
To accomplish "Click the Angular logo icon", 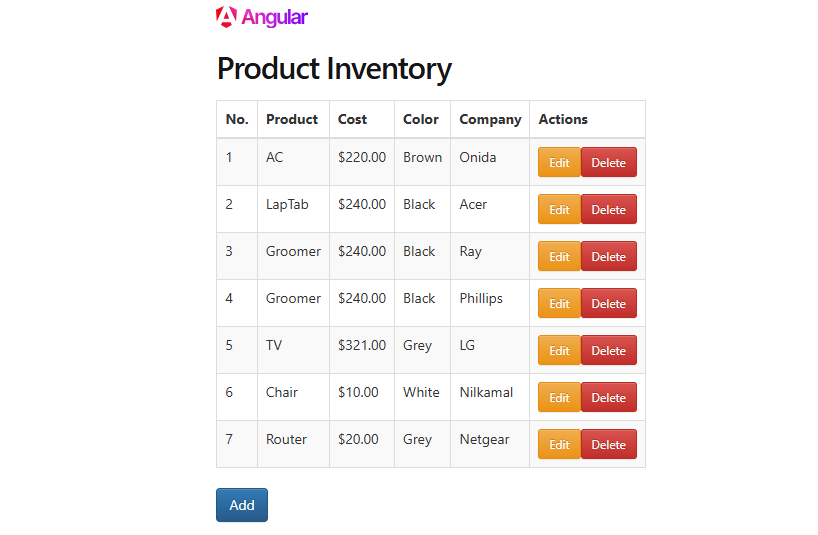I will coord(227,17).
